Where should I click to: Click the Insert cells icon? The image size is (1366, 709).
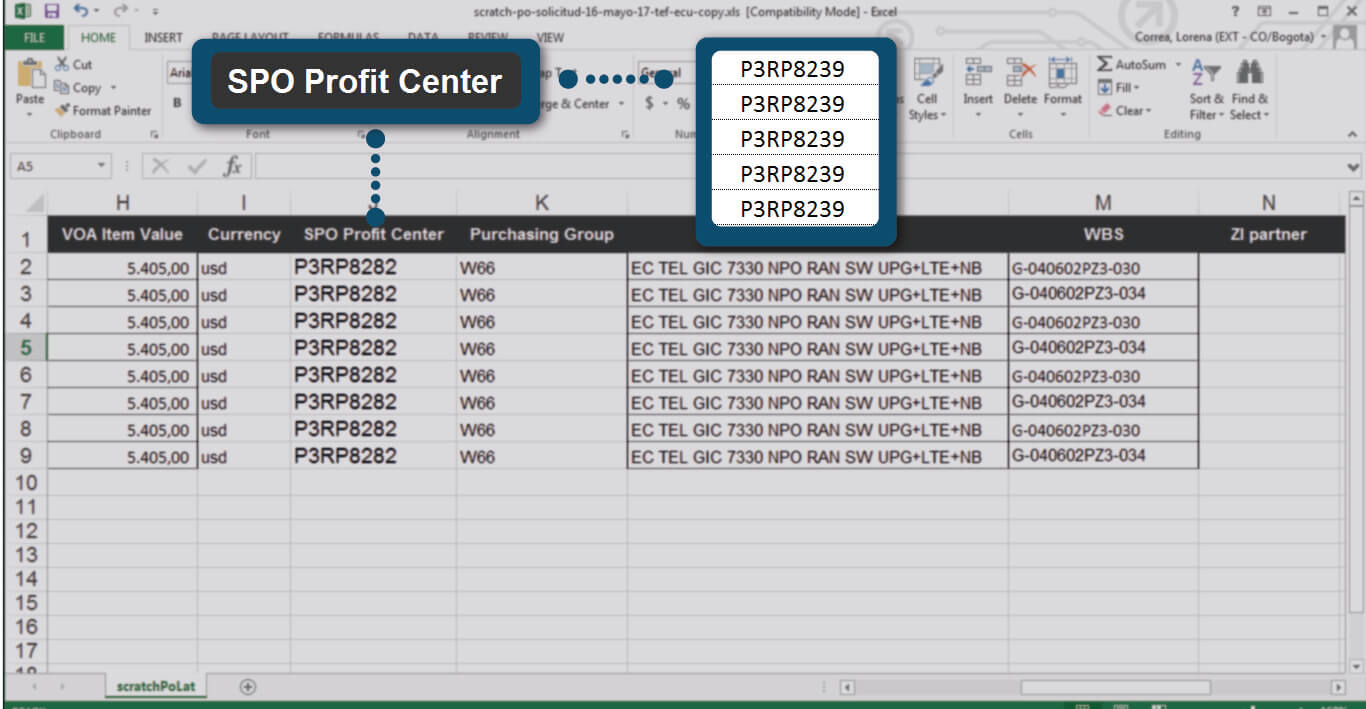977,76
